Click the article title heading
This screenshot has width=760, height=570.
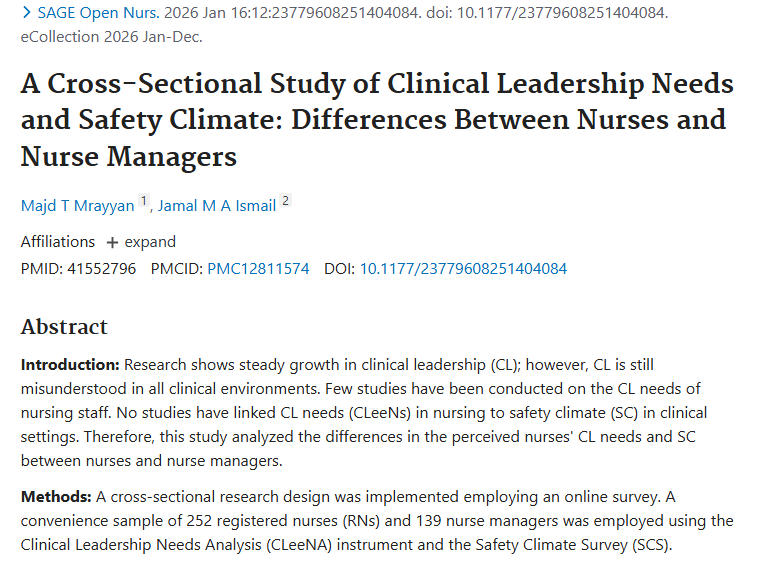pos(377,120)
